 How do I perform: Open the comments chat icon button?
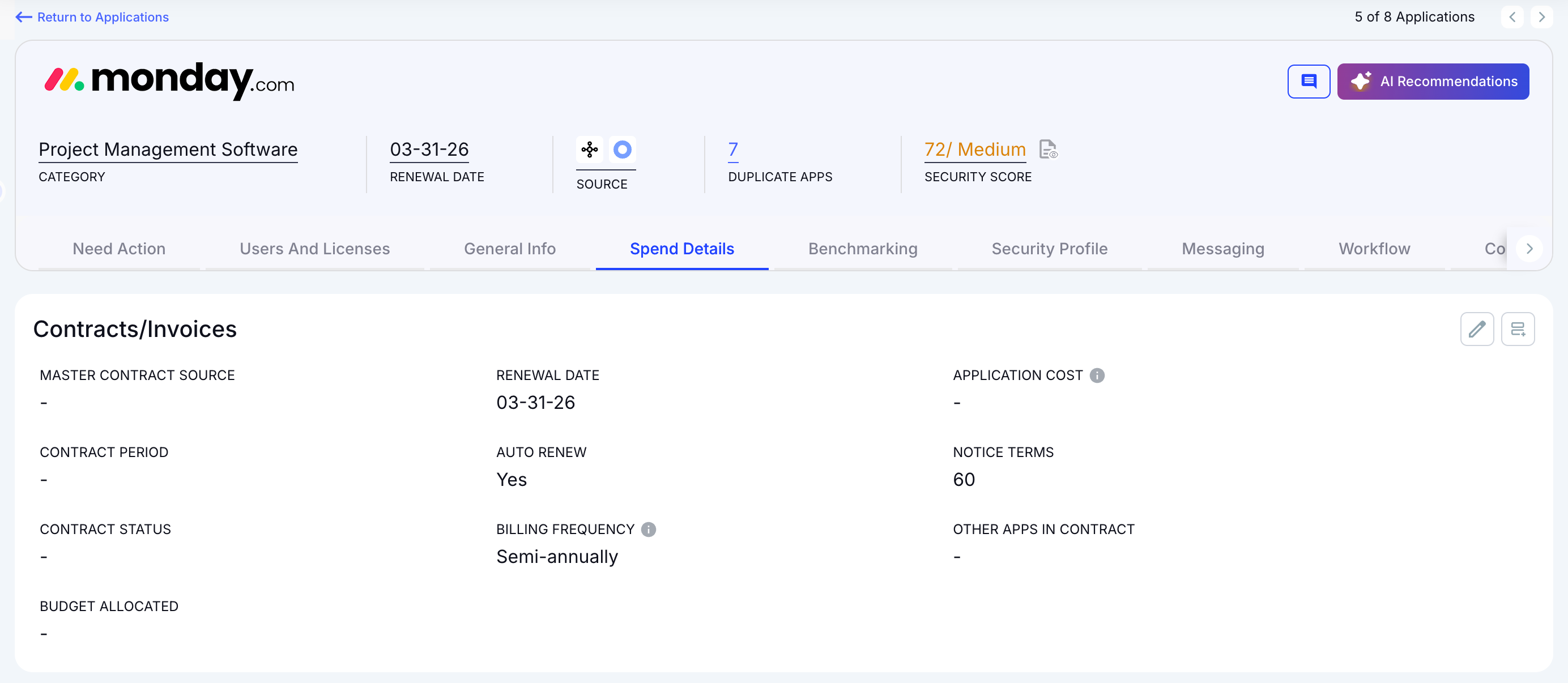tap(1308, 81)
